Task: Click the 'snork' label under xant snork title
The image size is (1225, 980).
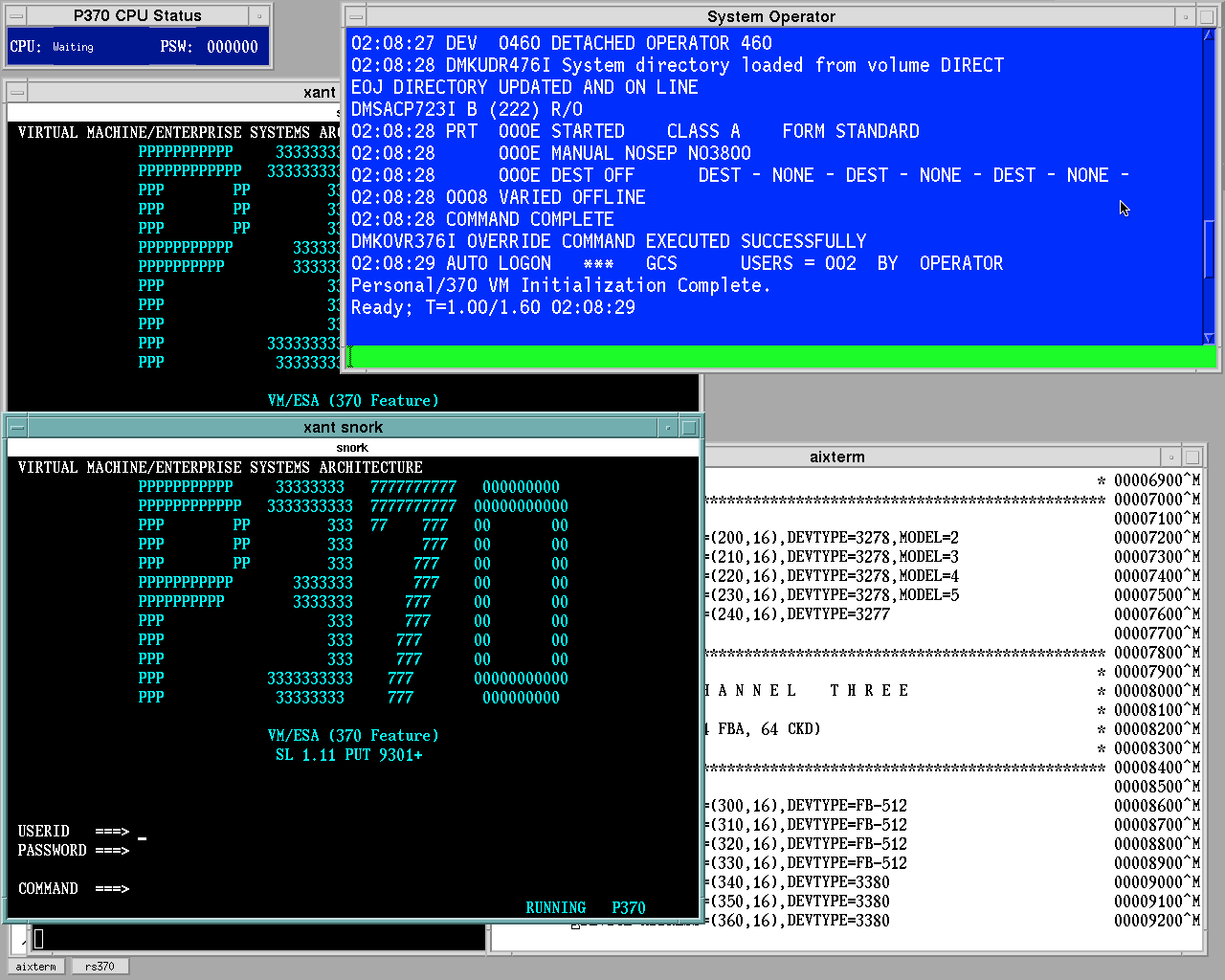Action: (x=352, y=447)
